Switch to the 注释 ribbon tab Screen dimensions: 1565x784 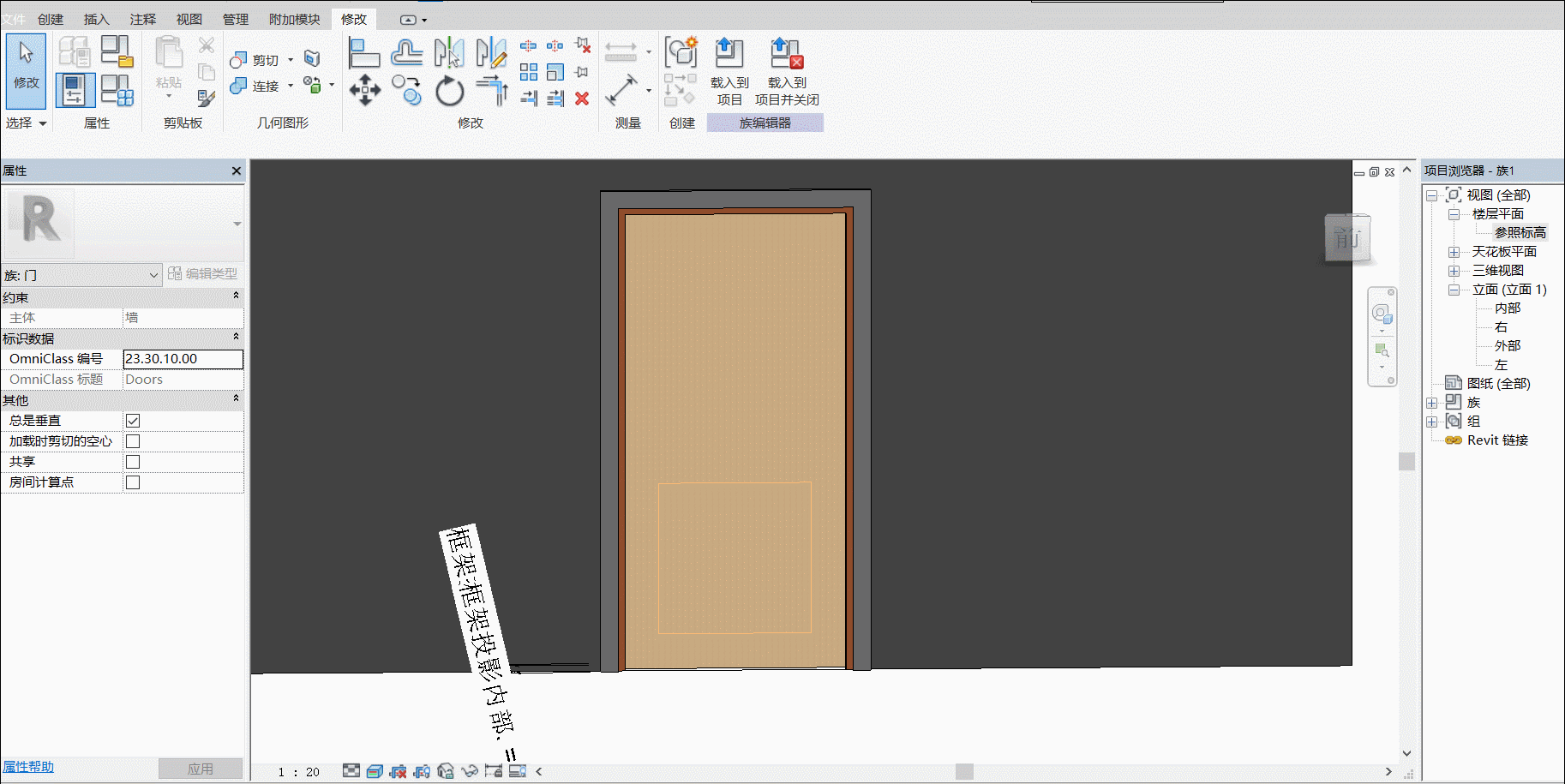(143, 19)
